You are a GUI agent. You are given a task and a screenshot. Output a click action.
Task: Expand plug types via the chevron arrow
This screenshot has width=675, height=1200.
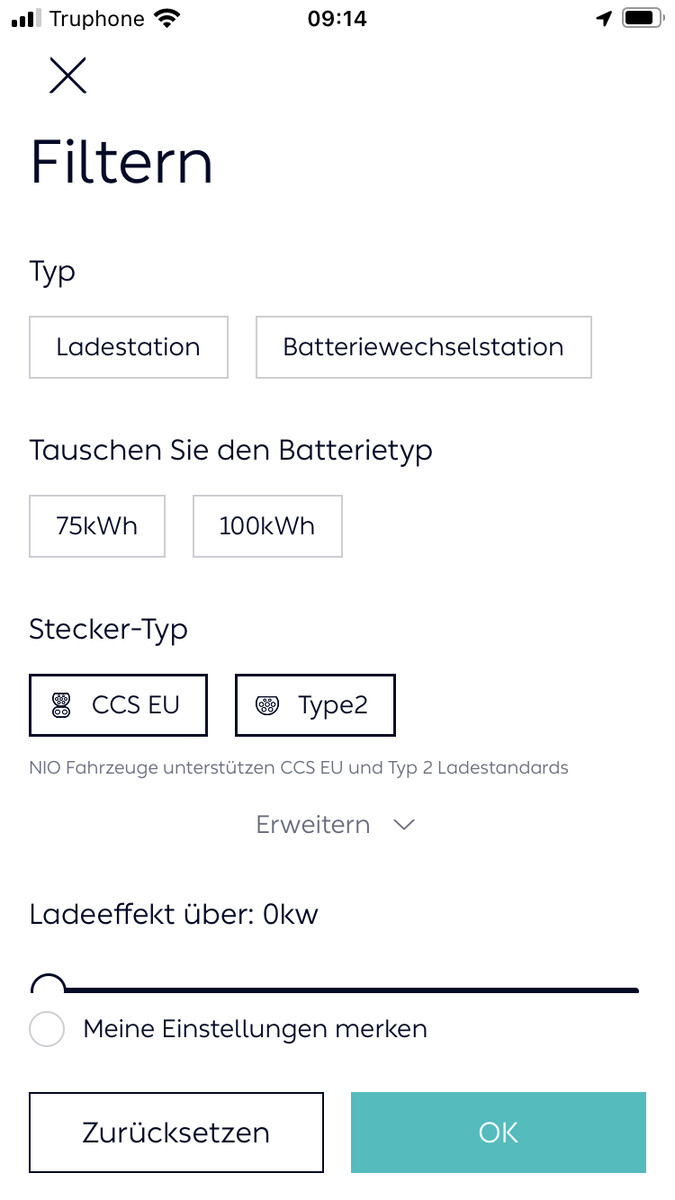tap(403, 825)
